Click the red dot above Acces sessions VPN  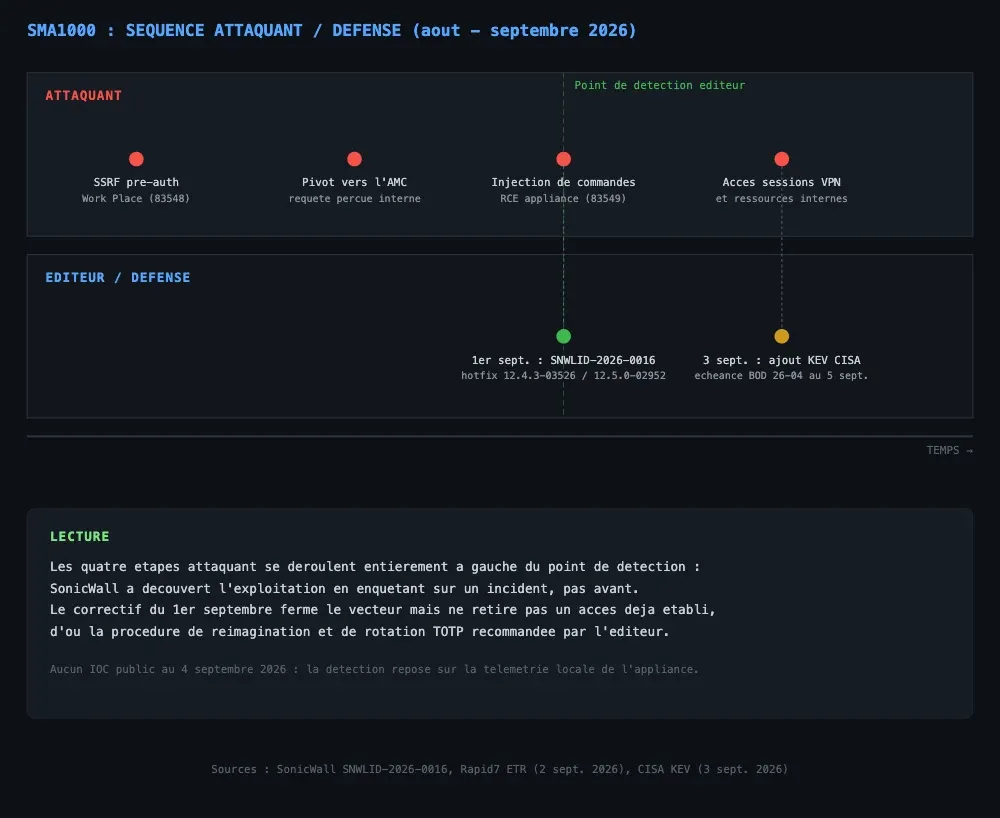(x=781, y=159)
